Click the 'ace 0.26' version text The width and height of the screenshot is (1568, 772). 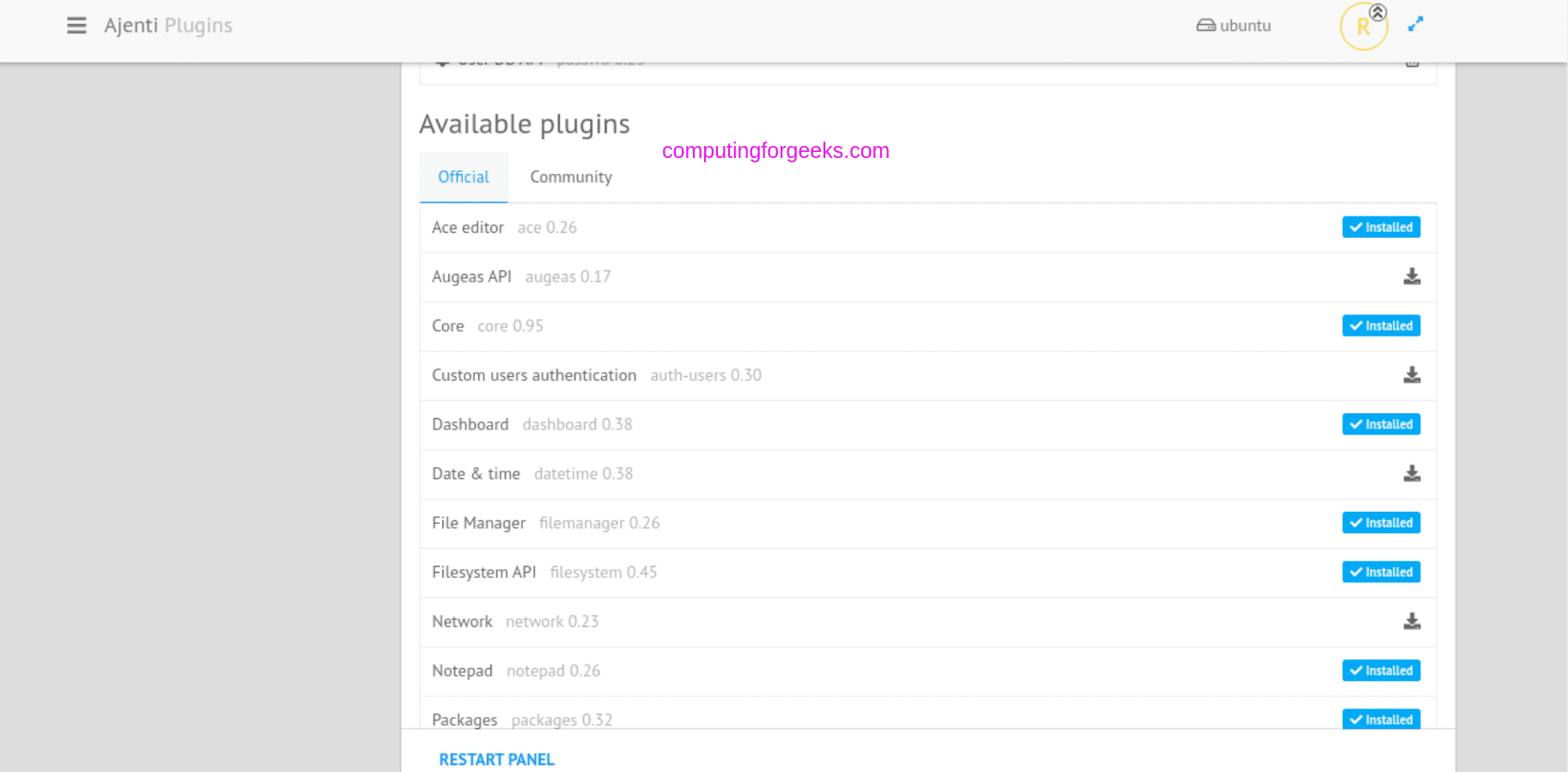(x=547, y=228)
